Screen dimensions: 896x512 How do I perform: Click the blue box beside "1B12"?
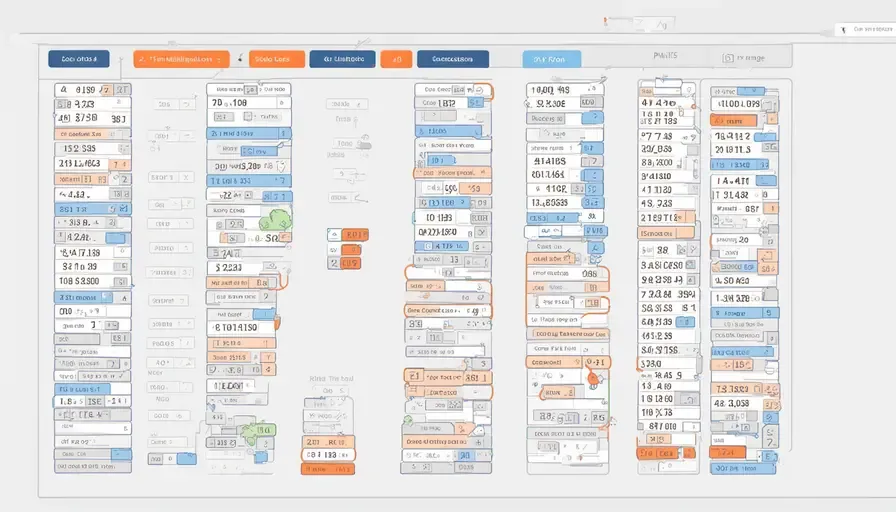[x=475, y=103]
